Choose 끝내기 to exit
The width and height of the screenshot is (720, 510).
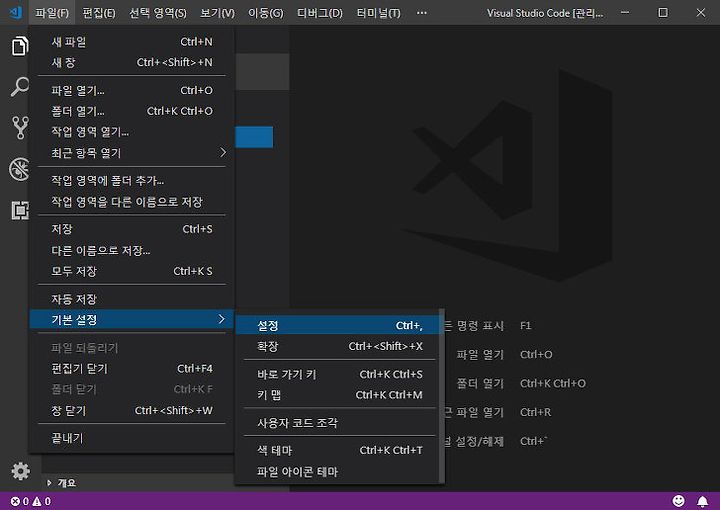132,437
